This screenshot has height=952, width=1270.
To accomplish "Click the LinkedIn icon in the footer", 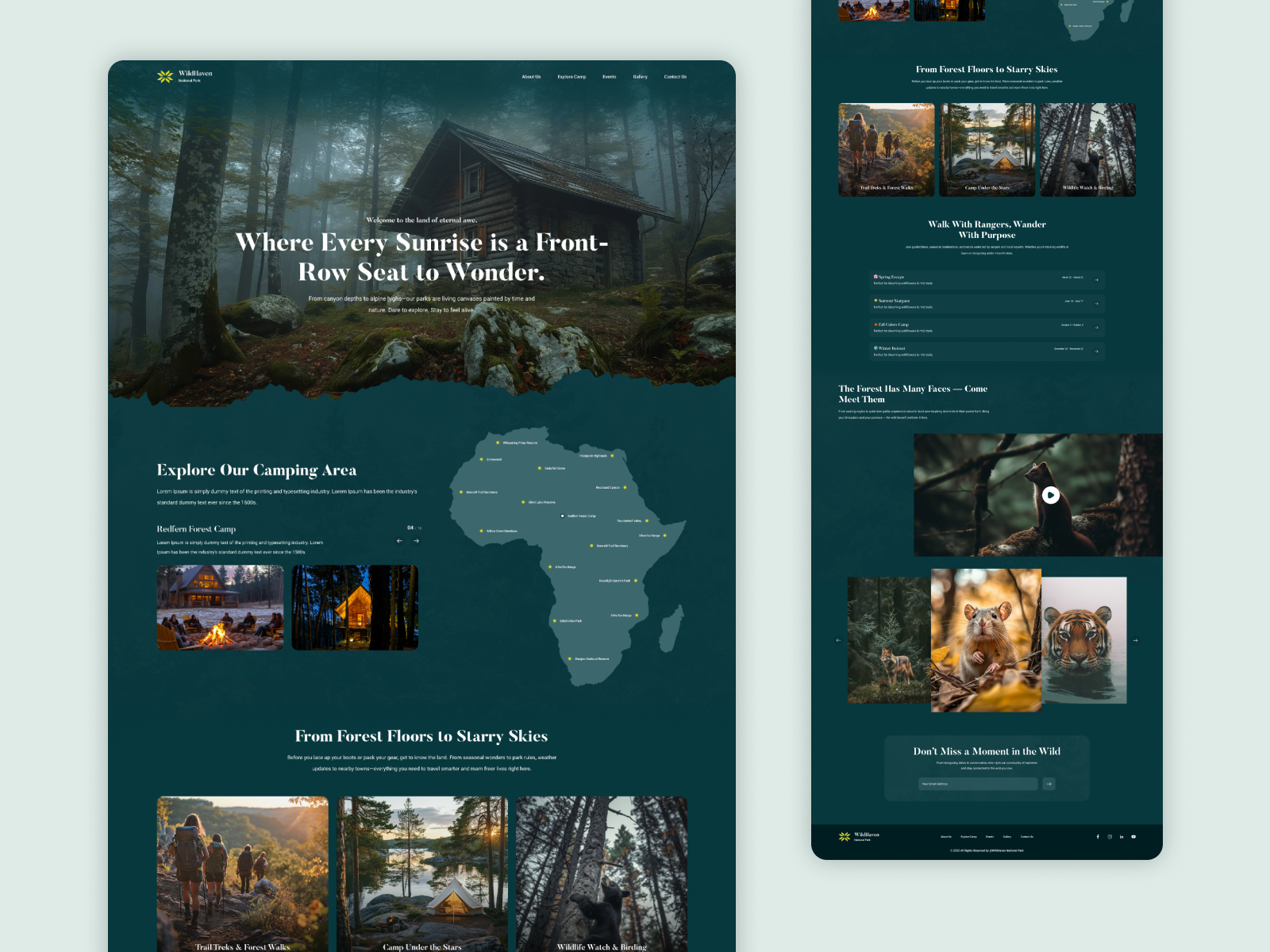I will pos(1122,837).
